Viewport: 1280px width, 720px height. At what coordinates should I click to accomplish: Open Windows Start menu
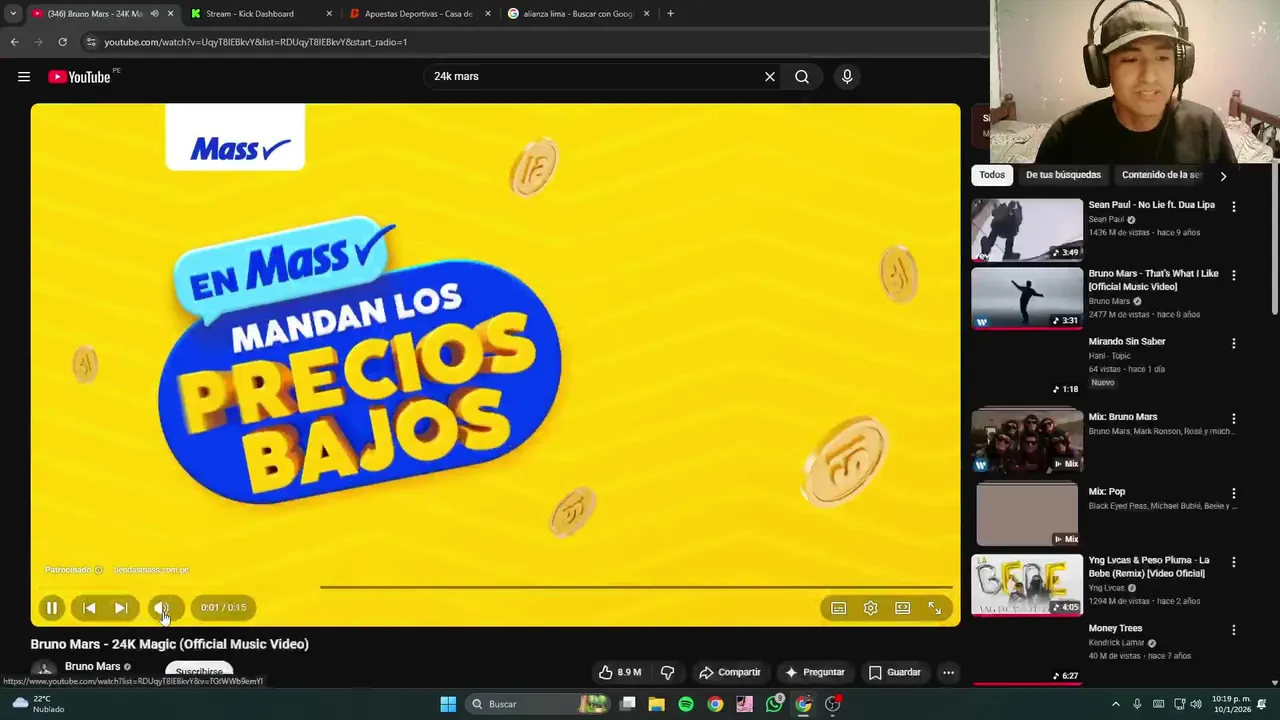tap(448, 704)
